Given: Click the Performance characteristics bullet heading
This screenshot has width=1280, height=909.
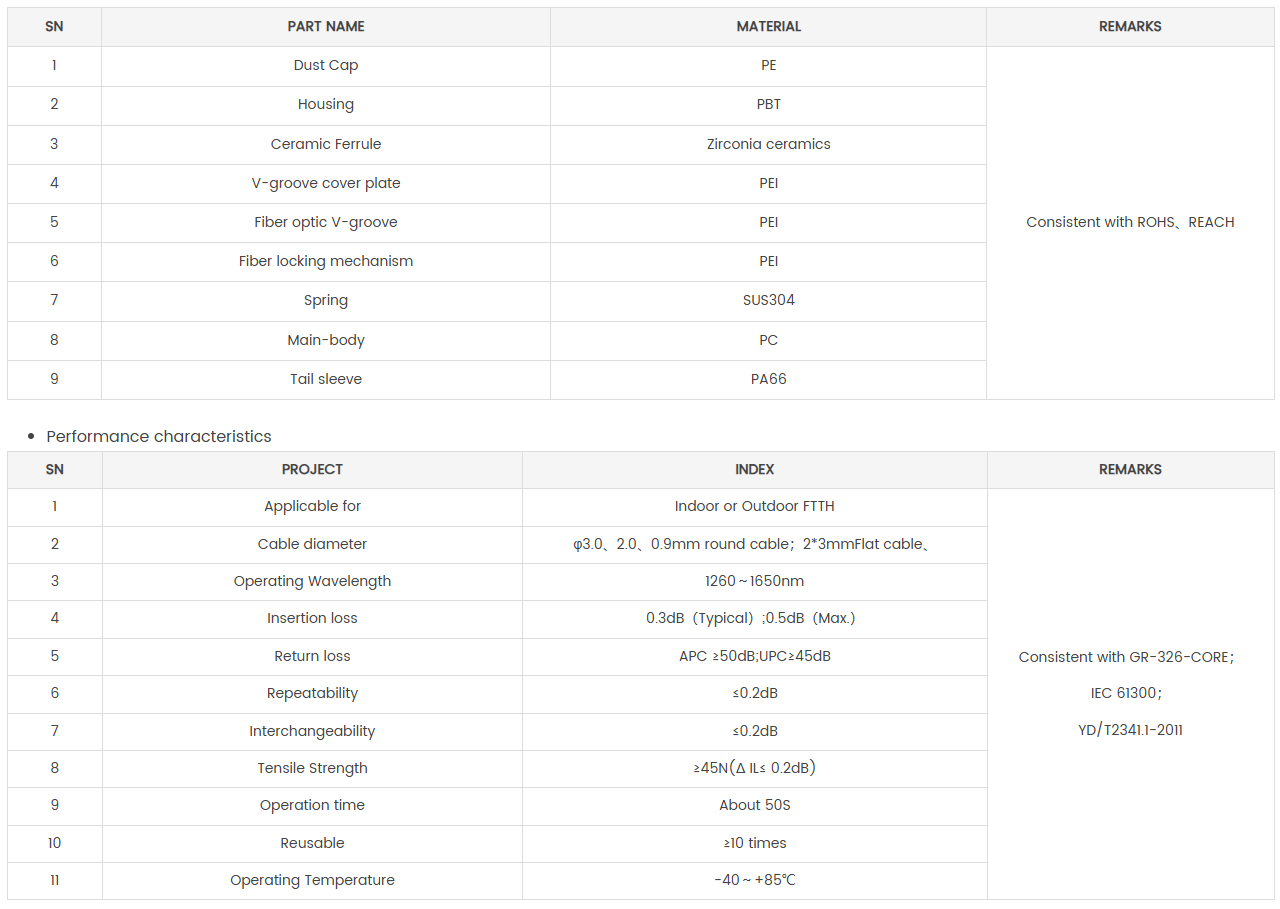Looking at the screenshot, I should [x=159, y=436].
